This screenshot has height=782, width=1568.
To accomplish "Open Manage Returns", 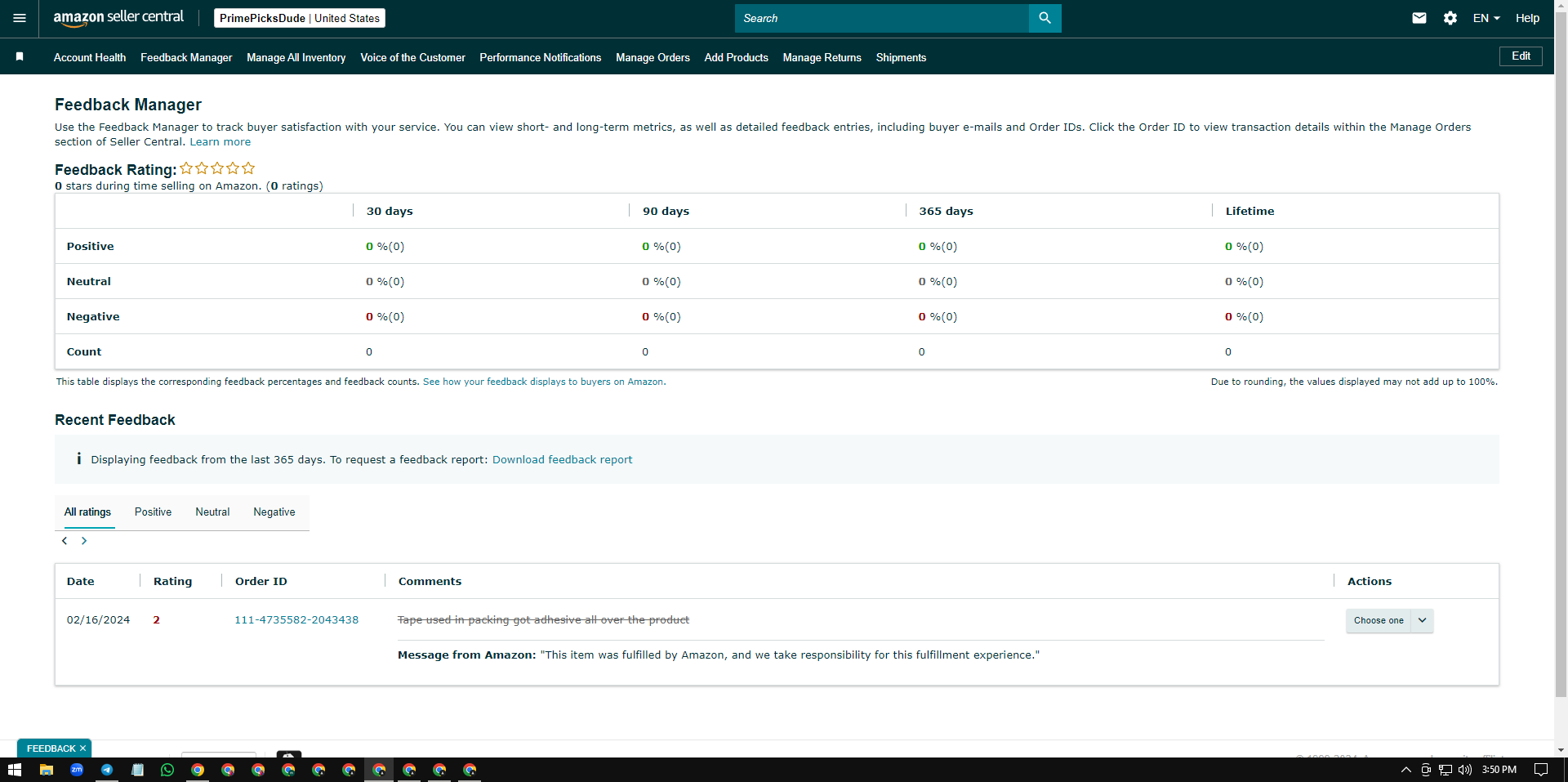I will [822, 57].
